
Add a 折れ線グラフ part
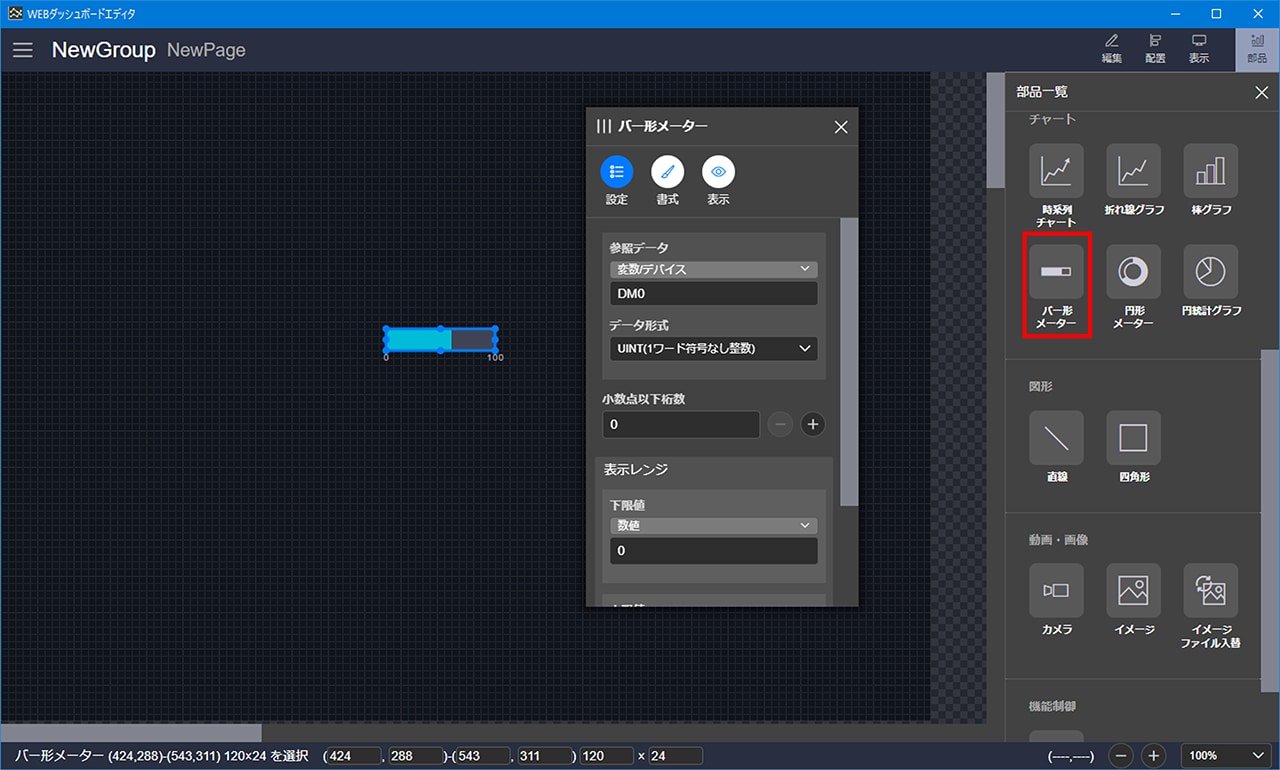tap(1133, 171)
